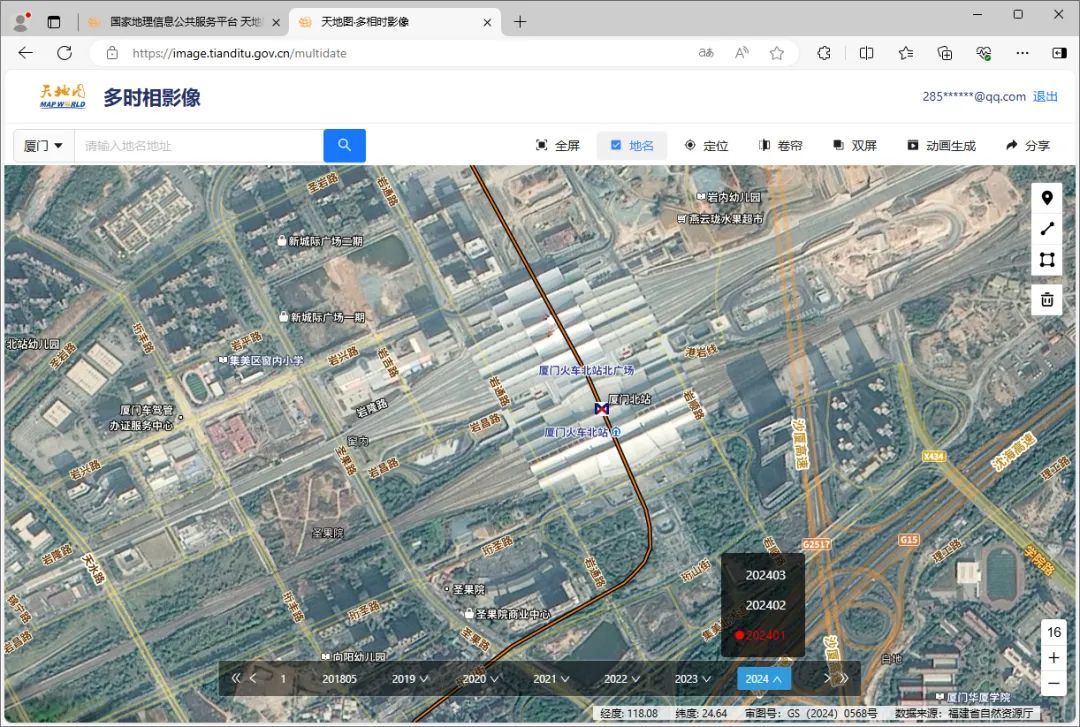Open the collections icon
The height and width of the screenshot is (727, 1080).
[945, 53]
